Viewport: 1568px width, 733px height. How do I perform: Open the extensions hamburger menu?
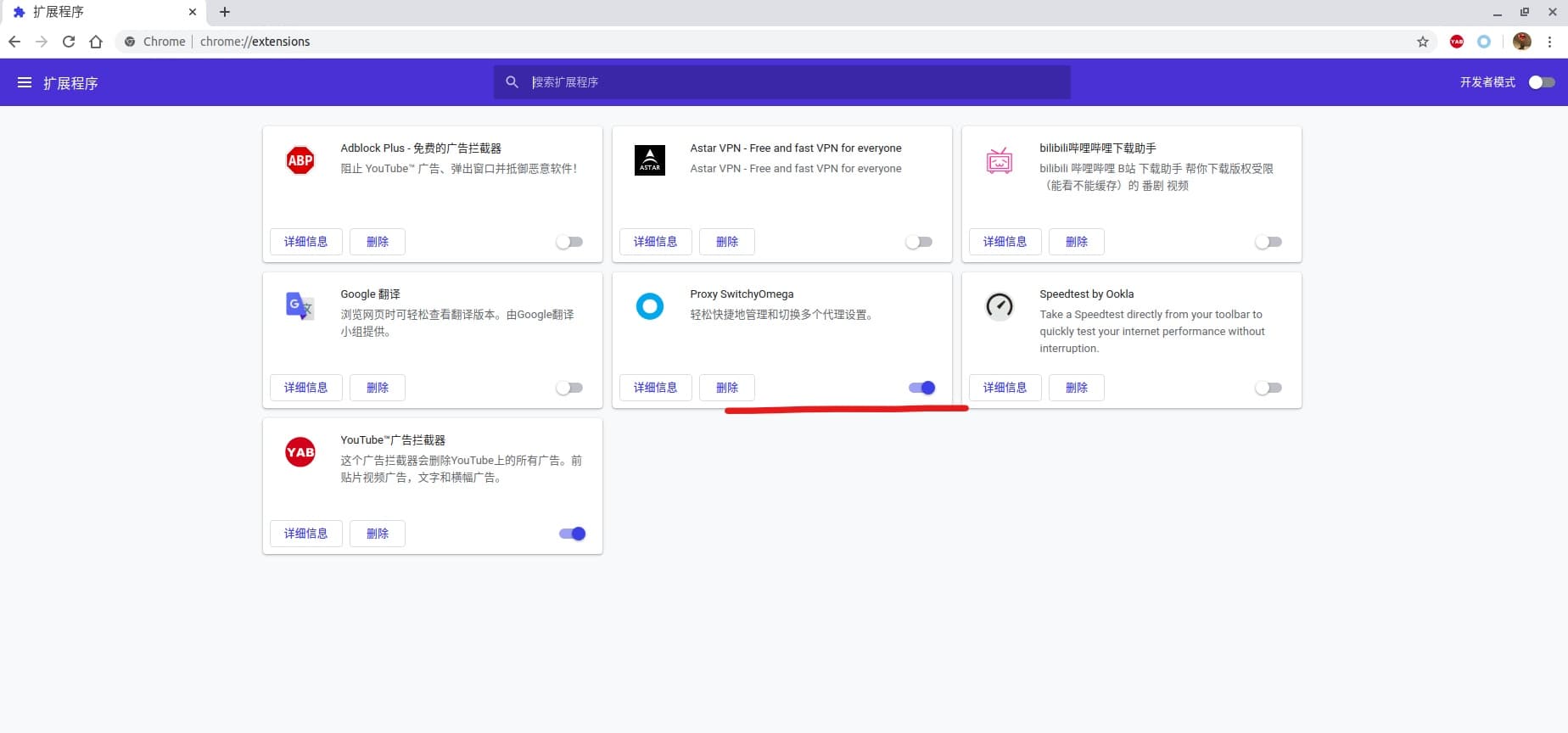[x=25, y=82]
